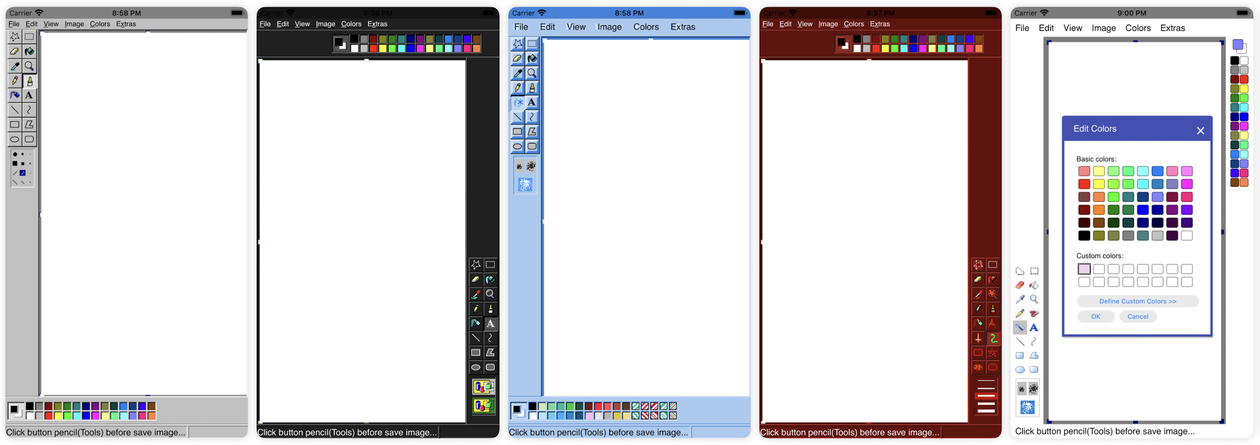Pick the Line tool in gray screen

(14, 110)
